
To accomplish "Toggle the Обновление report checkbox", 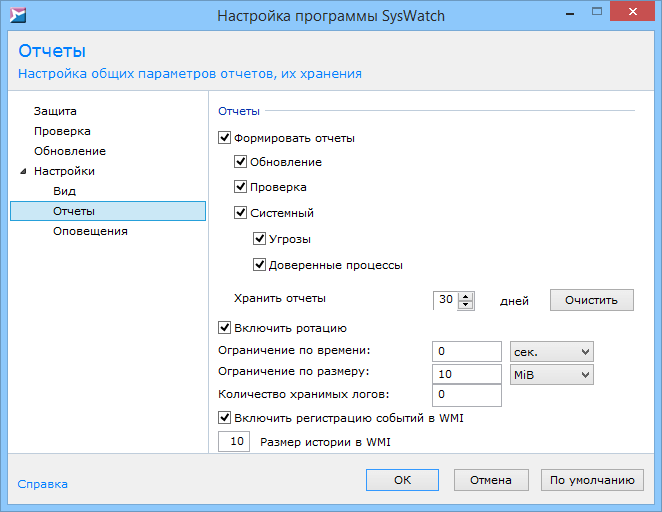I will [240, 162].
